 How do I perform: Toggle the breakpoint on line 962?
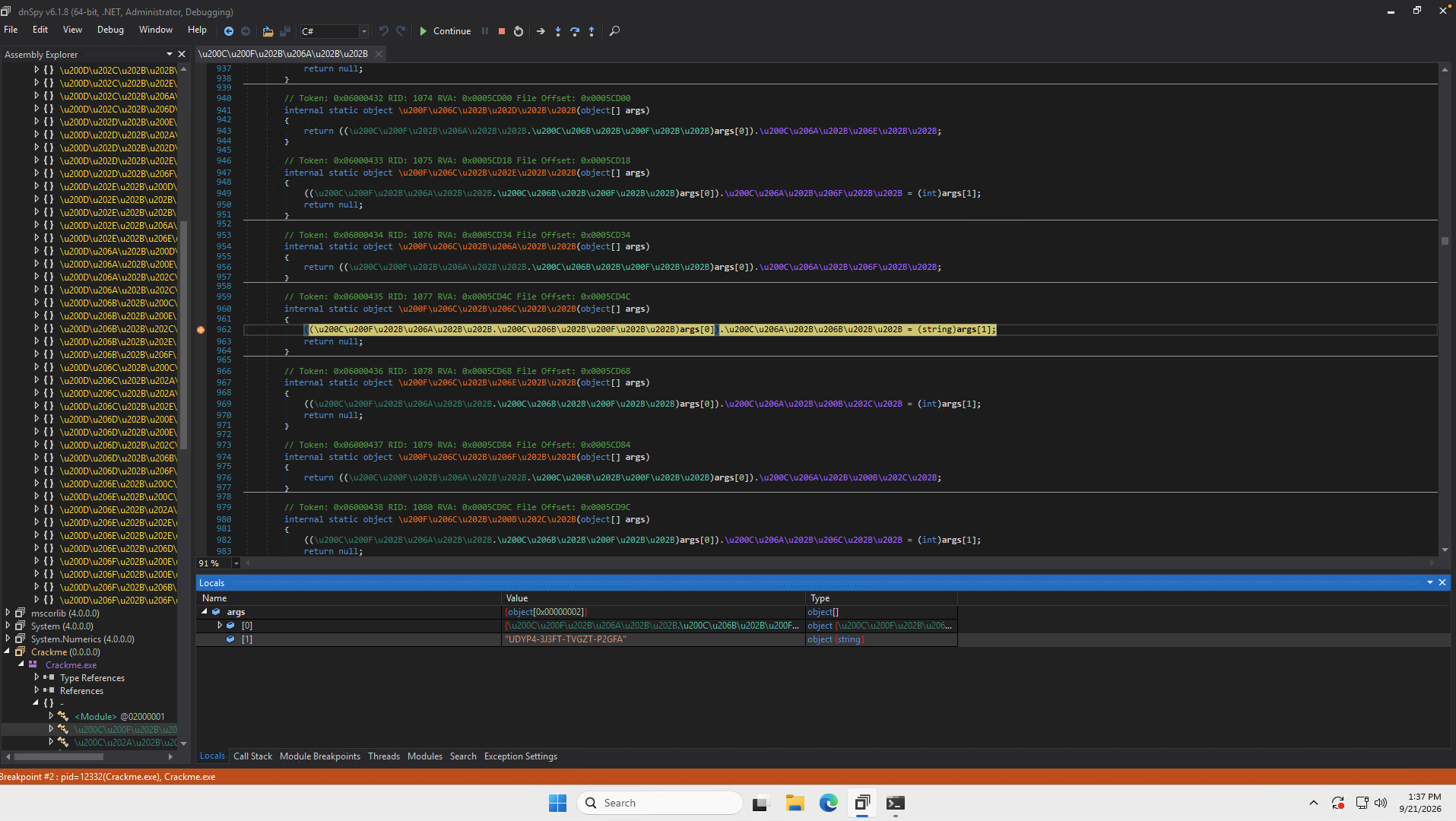[201, 330]
